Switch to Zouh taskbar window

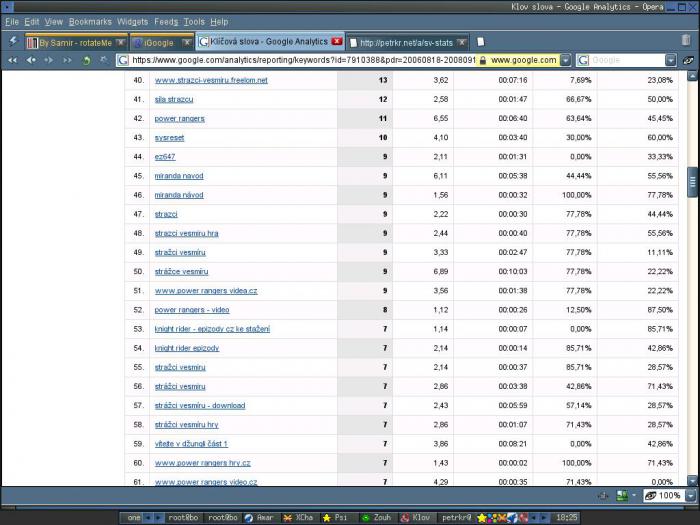point(377,517)
